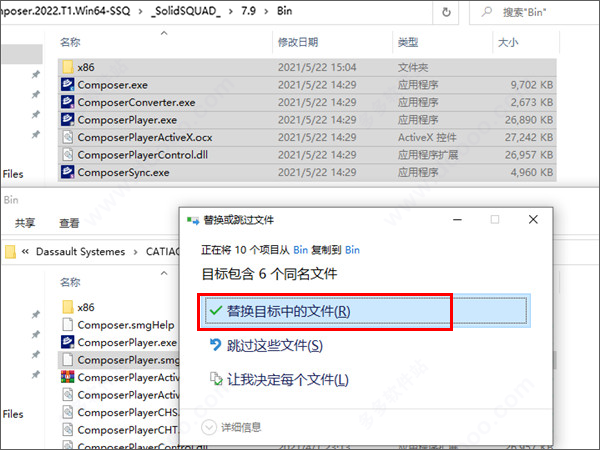Select the x86 folder icon in lower window
This screenshot has height=450, width=600.
(x=68, y=307)
